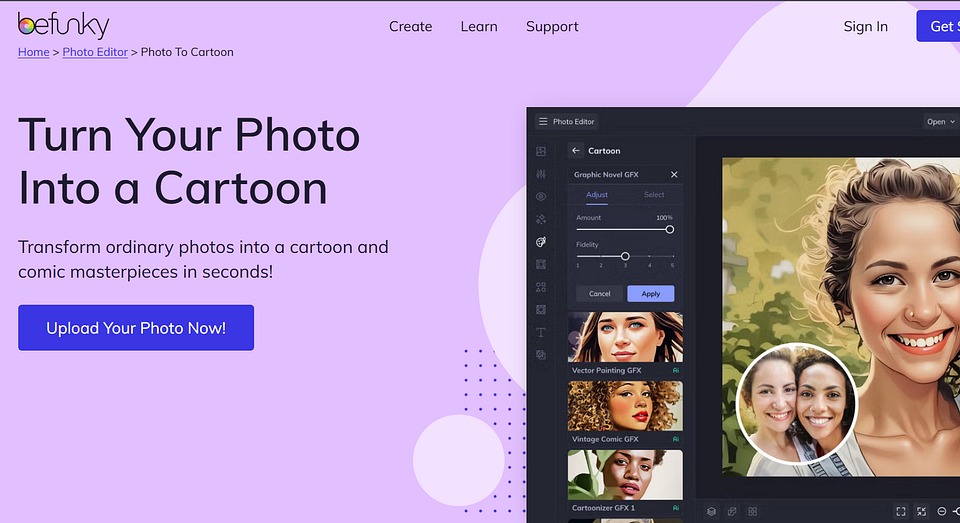The width and height of the screenshot is (960, 523).
Task: Click the AI badge on Vintage Comic GFX
Action: [x=676, y=439]
